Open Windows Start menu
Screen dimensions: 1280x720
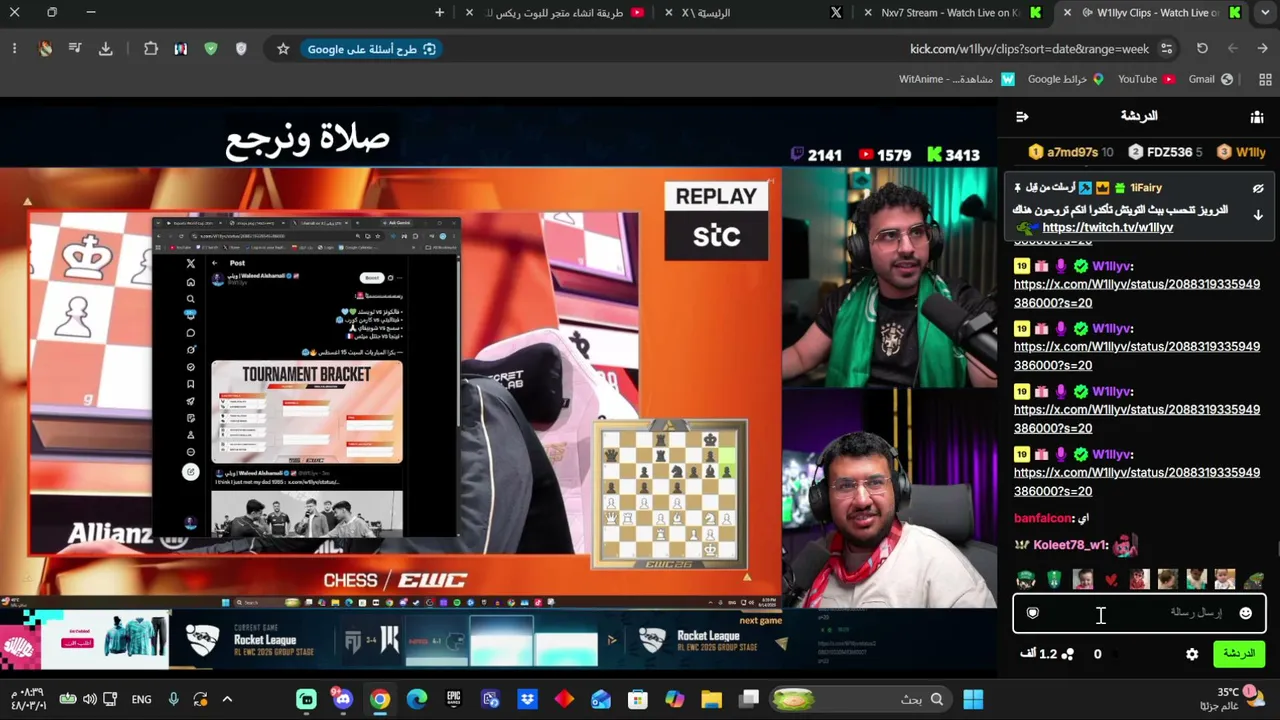[x=973, y=700]
